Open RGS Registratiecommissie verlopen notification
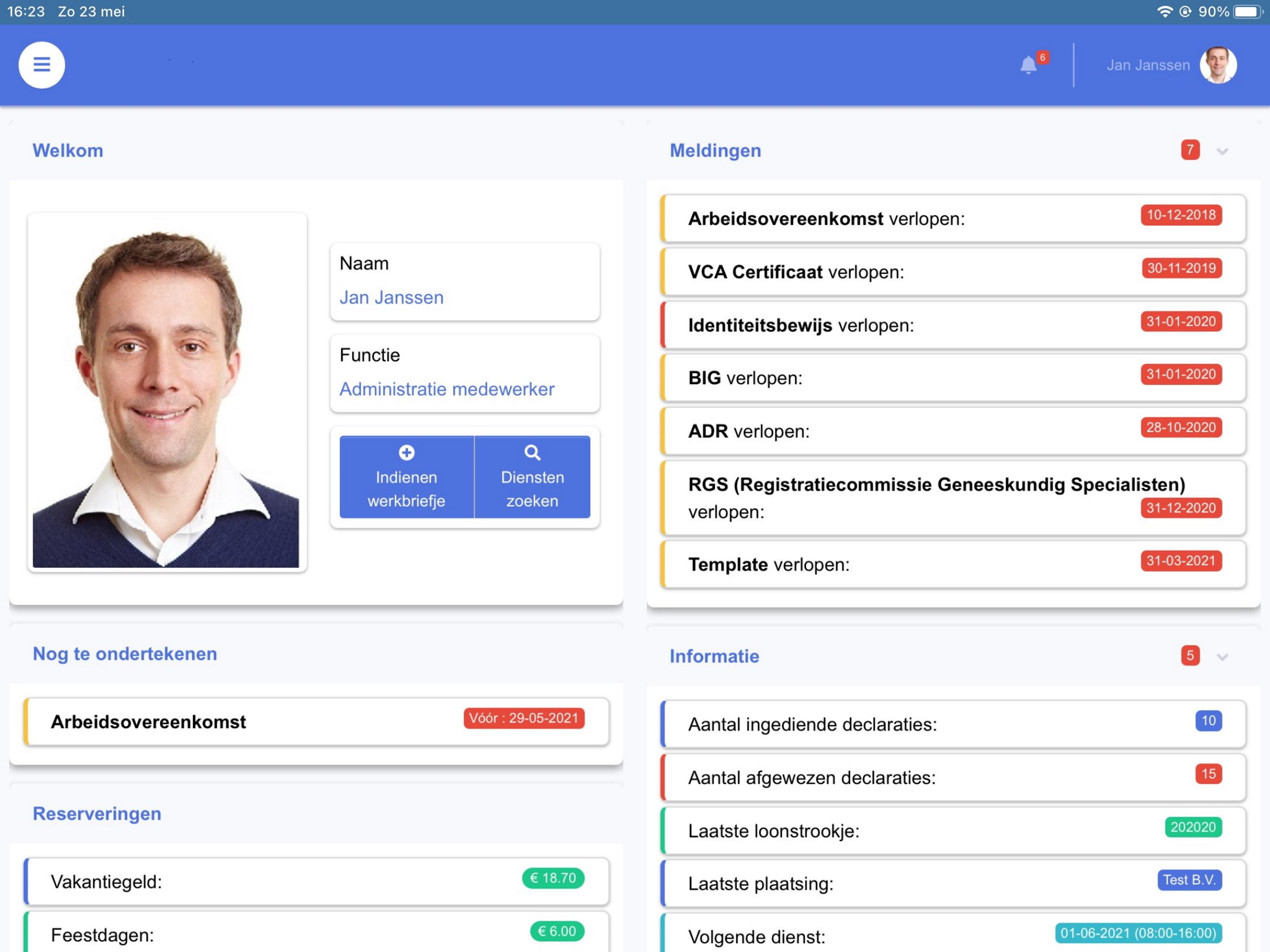The height and width of the screenshot is (952, 1270). coord(953,498)
